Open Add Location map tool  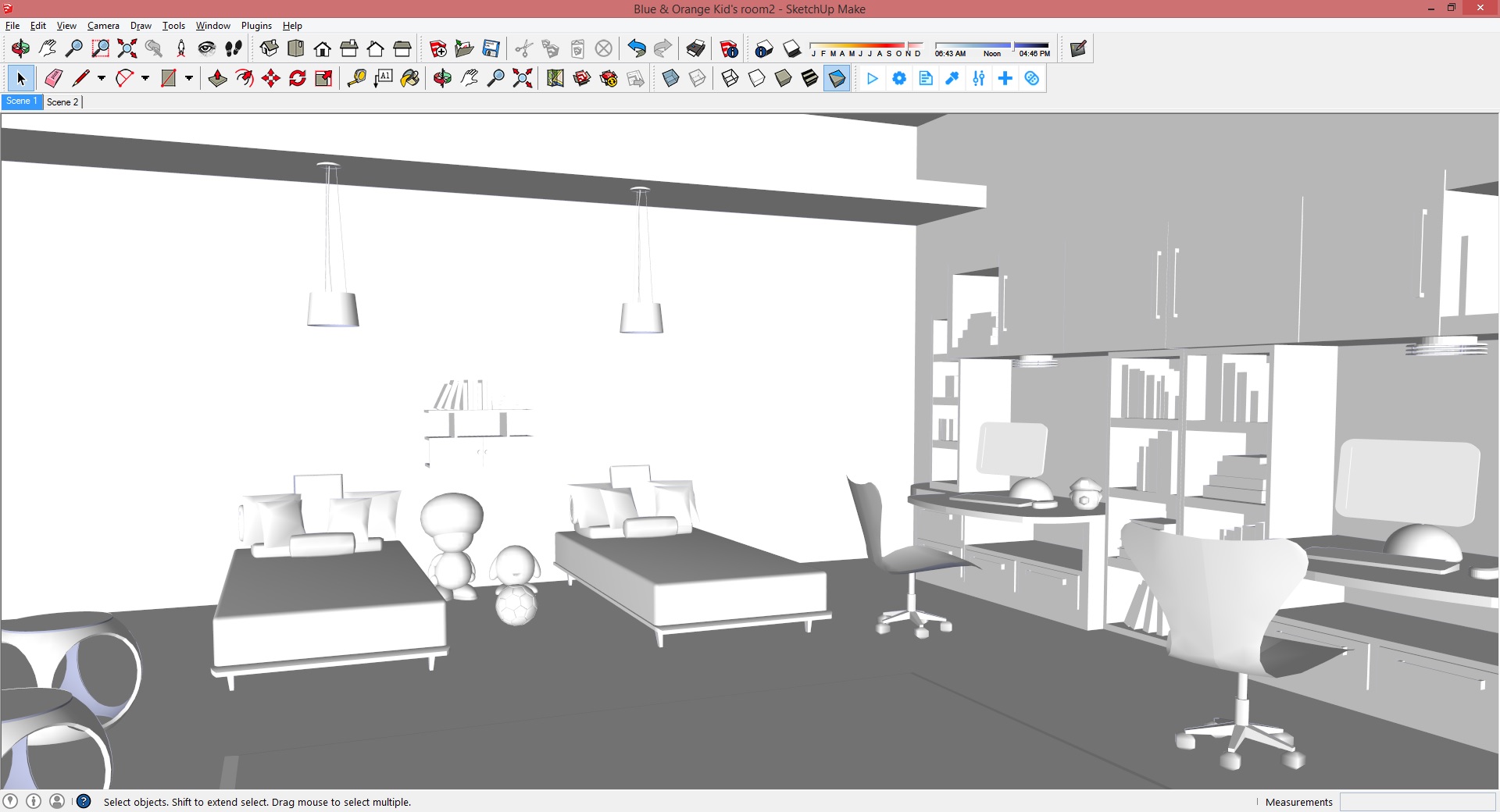coord(555,78)
